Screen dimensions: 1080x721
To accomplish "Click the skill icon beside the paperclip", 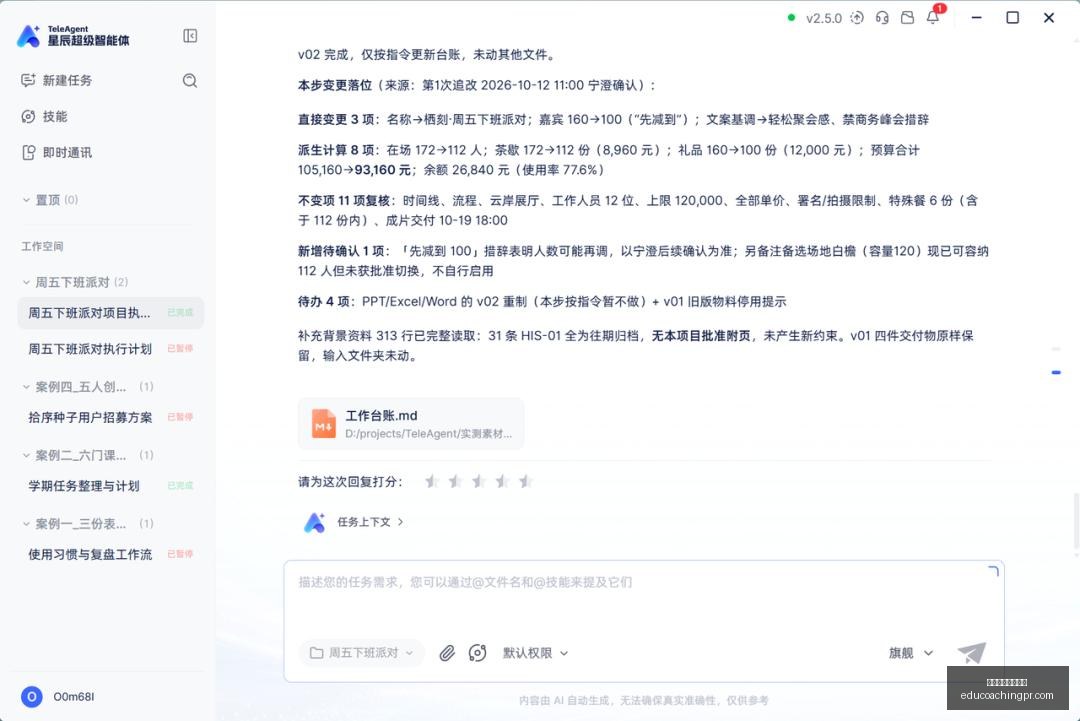I will coord(477,653).
